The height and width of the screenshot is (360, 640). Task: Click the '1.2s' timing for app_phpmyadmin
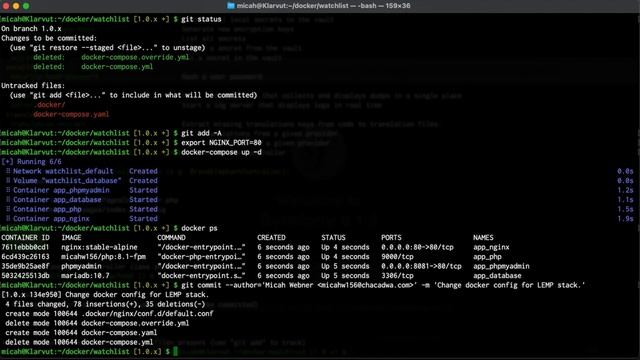click(x=625, y=190)
